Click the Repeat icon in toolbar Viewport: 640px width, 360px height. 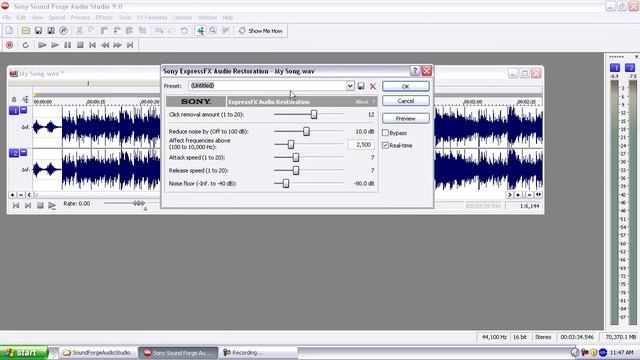pos(184,31)
